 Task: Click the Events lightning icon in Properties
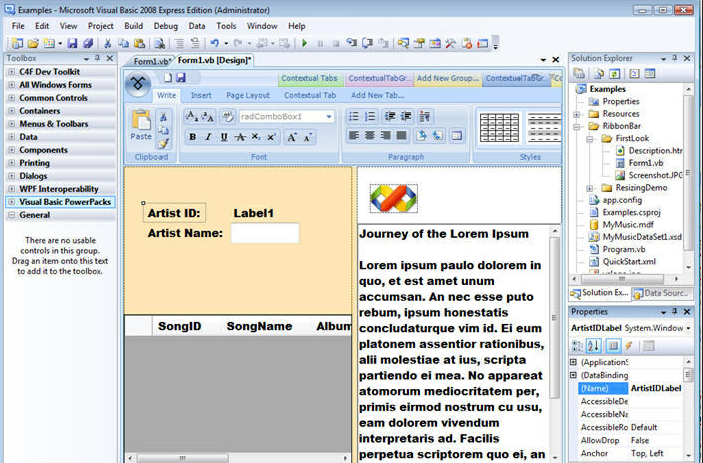click(629, 346)
